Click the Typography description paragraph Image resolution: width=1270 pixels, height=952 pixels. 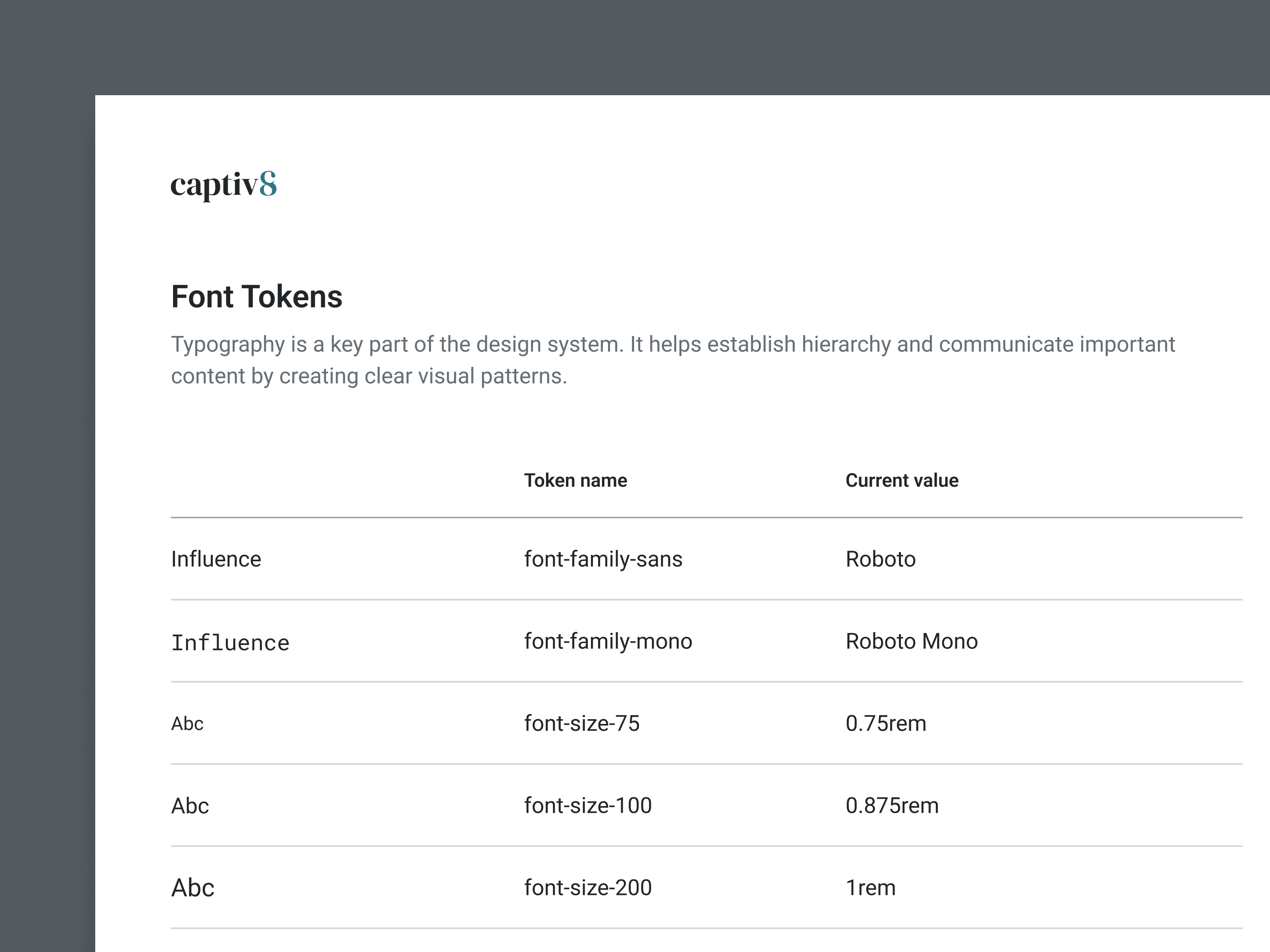[x=672, y=360]
